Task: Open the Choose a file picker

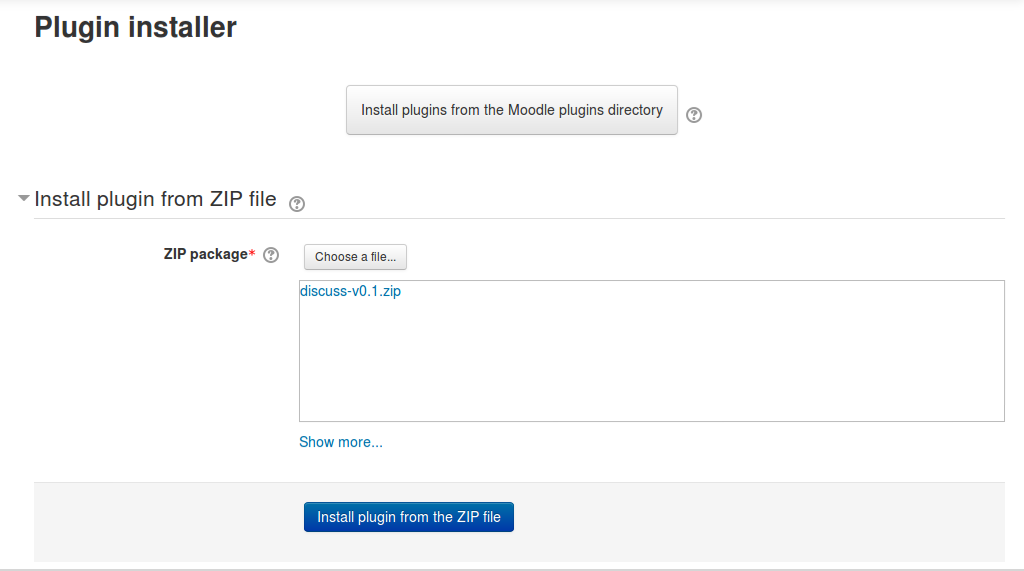Action: 355,257
